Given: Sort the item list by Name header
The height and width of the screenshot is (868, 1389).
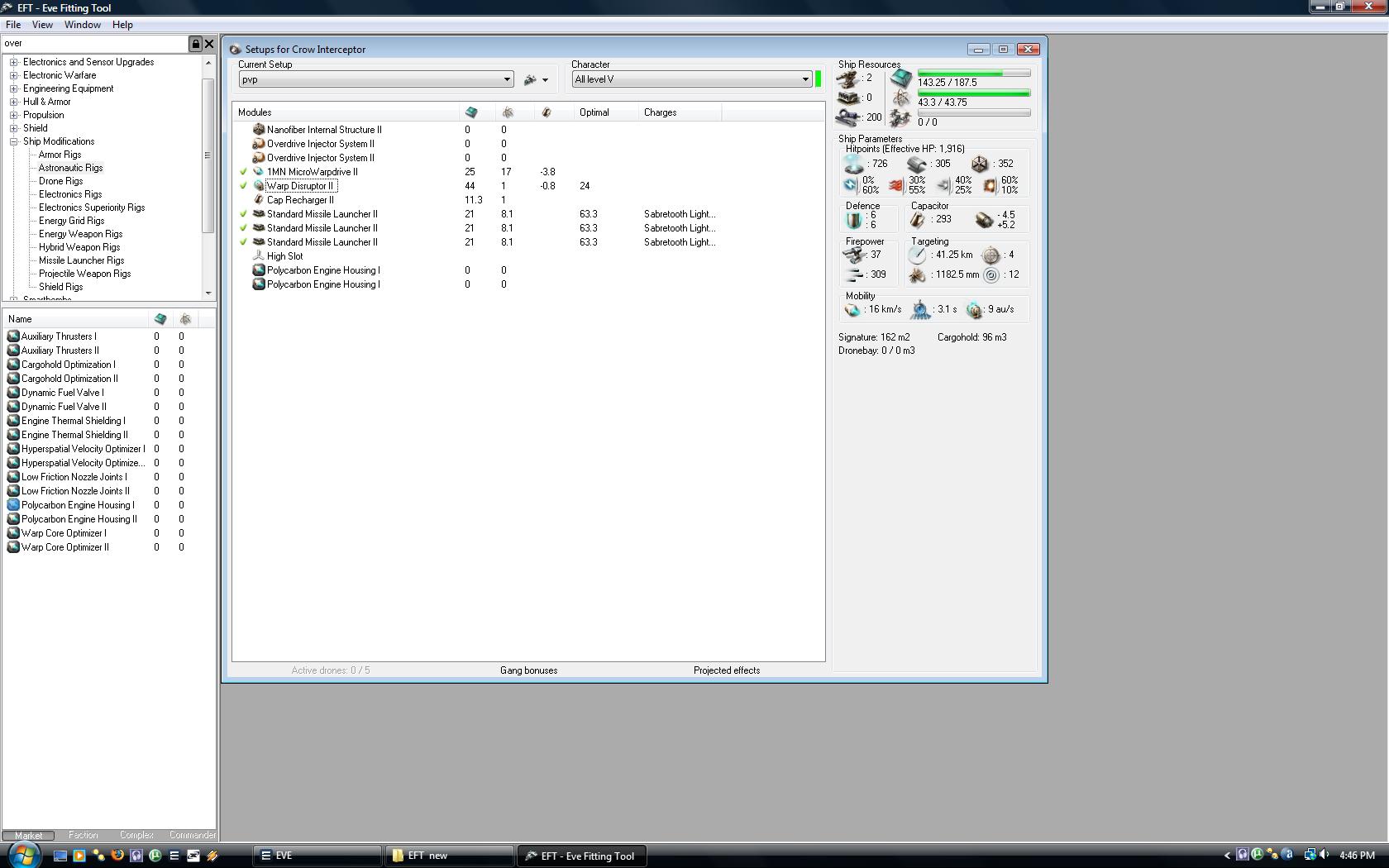Looking at the screenshot, I should [75, 319].
